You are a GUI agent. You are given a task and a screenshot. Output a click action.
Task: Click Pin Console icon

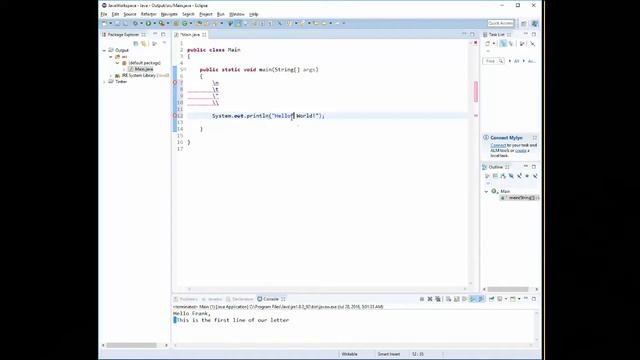491,299
